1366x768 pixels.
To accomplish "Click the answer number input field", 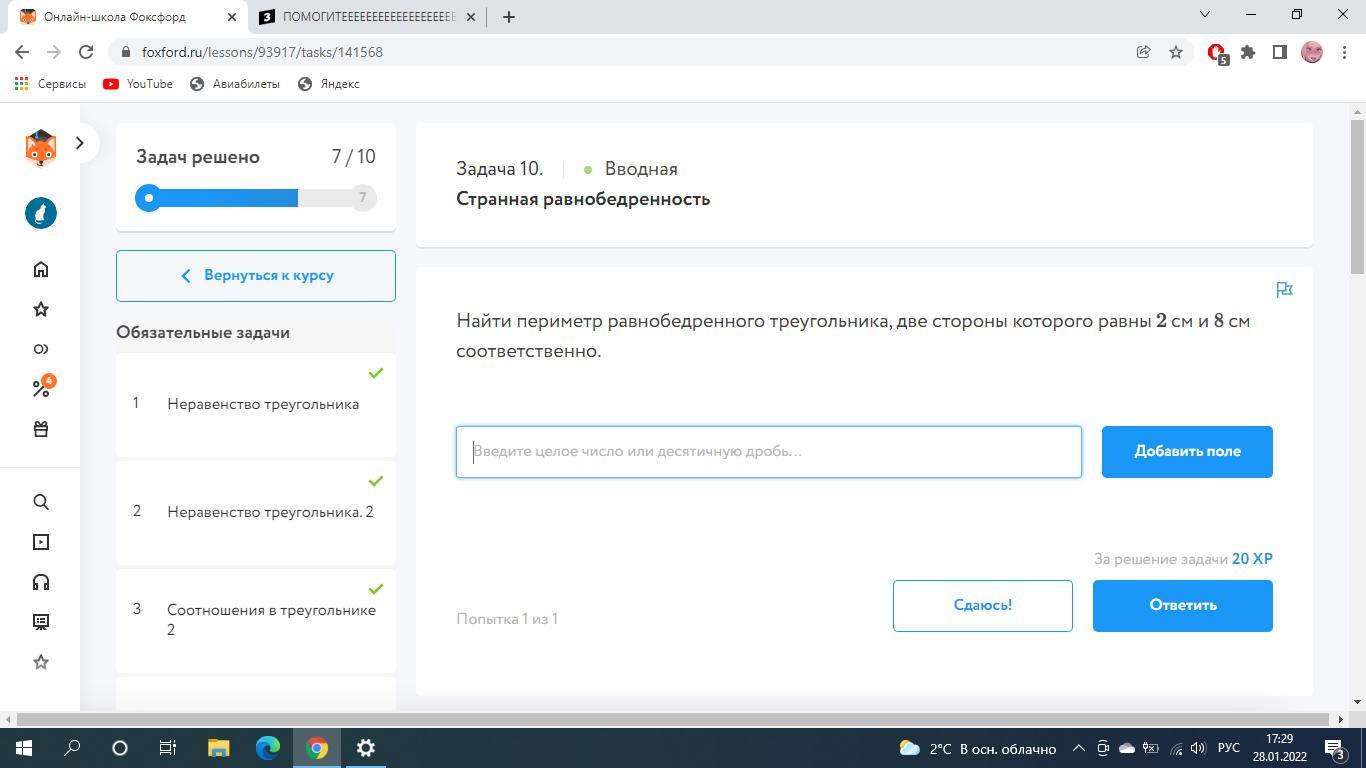I will pos(769,452).
